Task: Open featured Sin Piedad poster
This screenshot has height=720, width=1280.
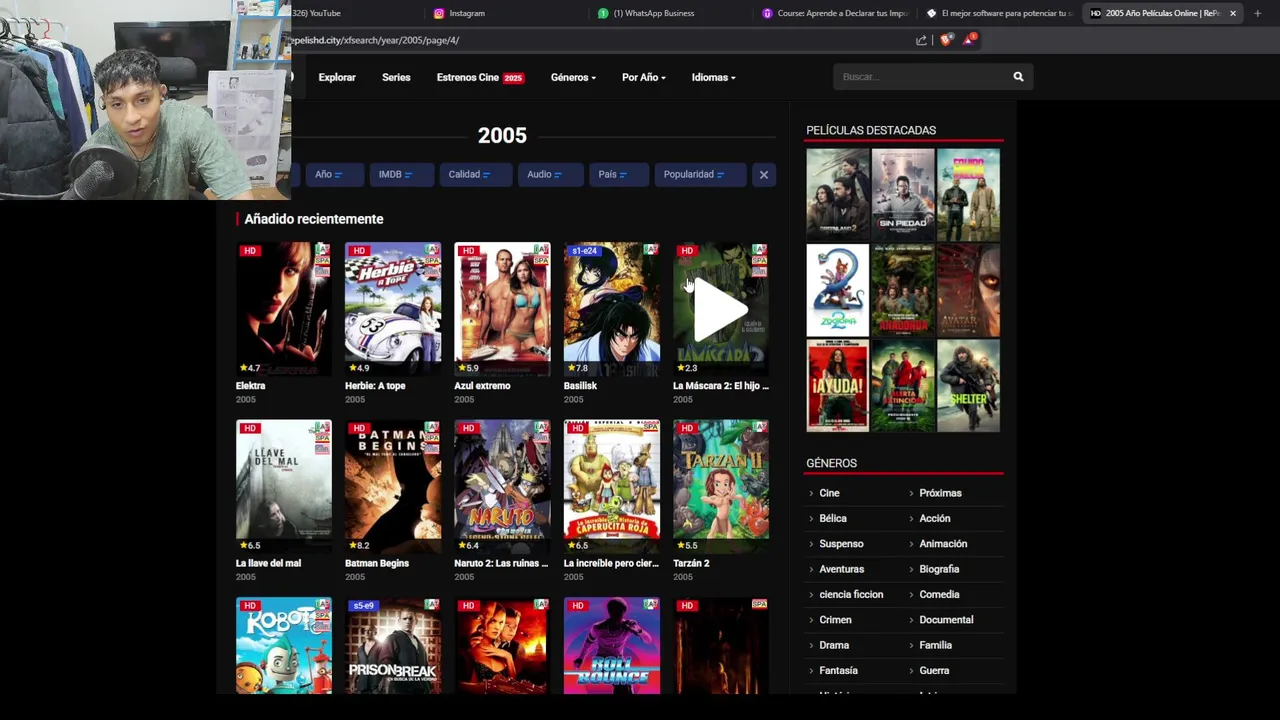Action: pyautogui.click(x=903, y=195)
